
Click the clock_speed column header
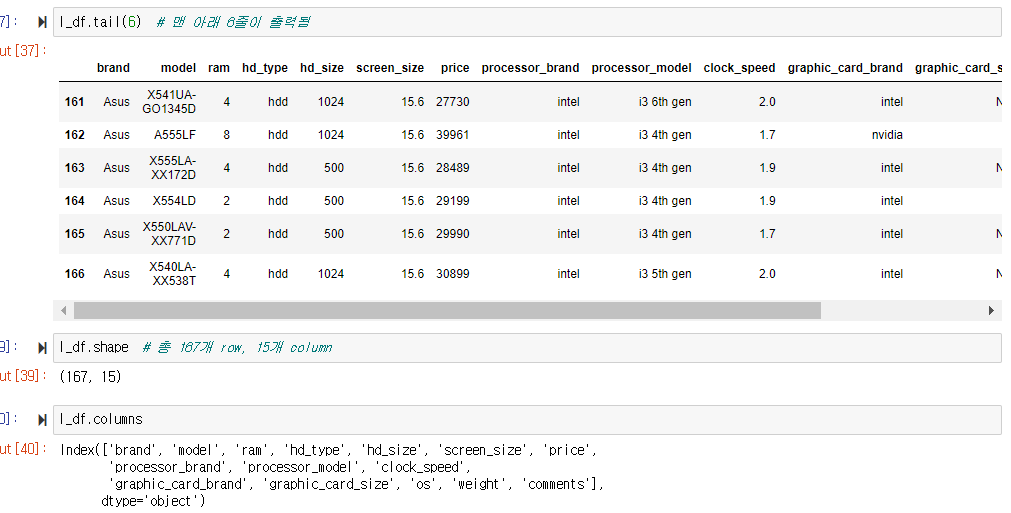(740, 68)
